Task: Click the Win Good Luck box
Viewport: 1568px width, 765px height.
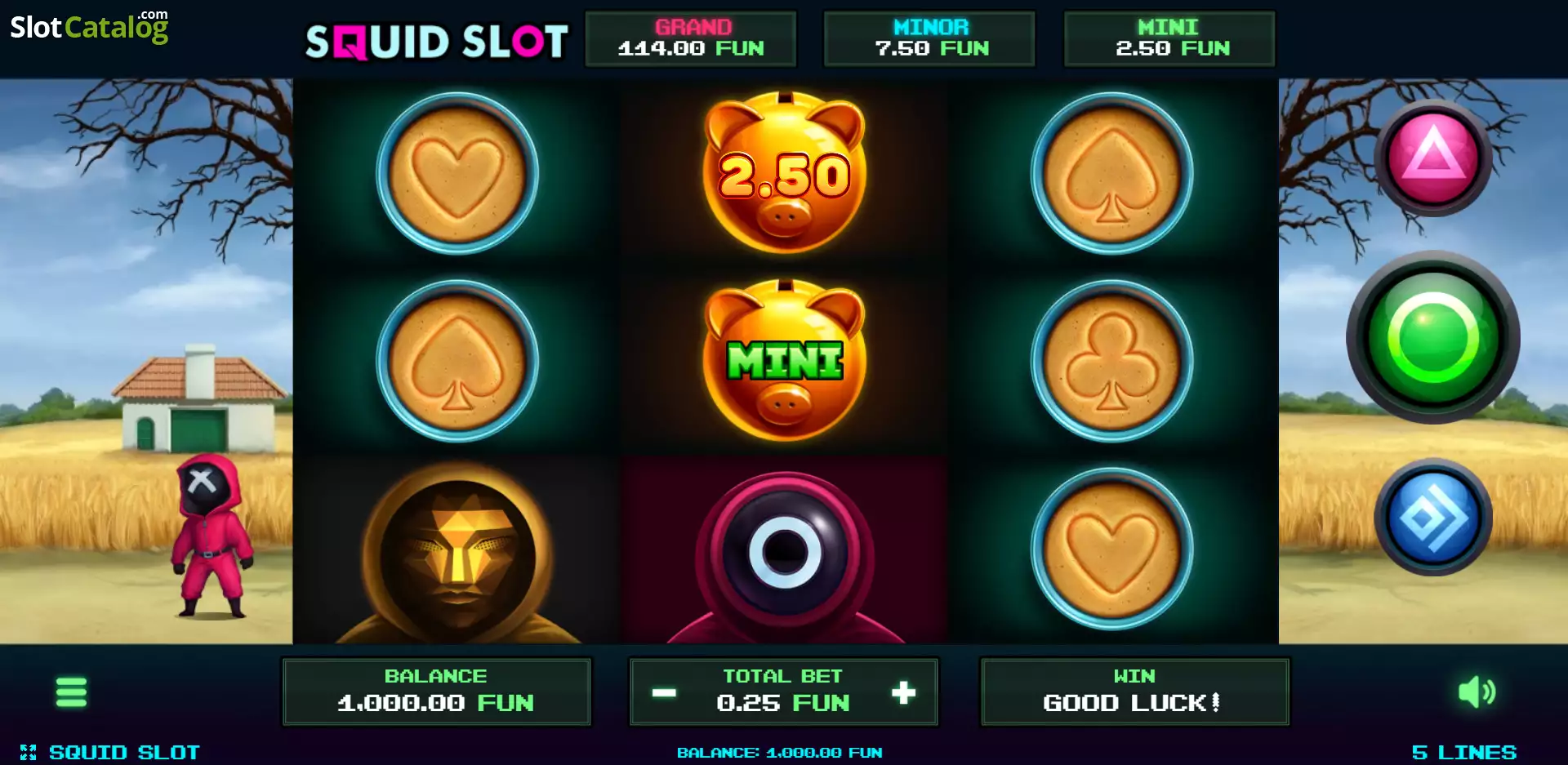Action: [1134, 692]
